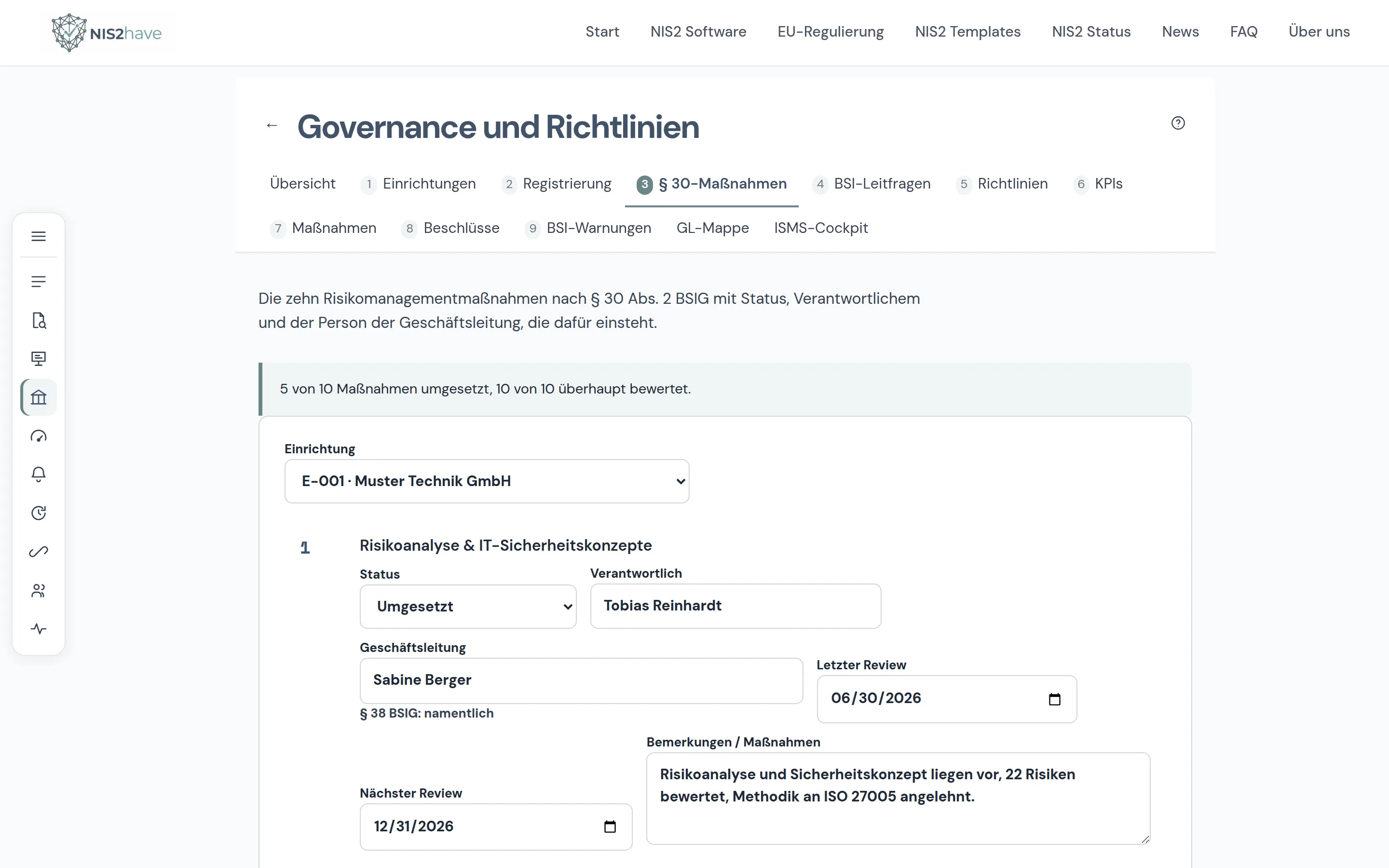Open the Status dropdown showing Umgesetzt
The width and height of the screenshot is (1389, 868).
point(468,606)
